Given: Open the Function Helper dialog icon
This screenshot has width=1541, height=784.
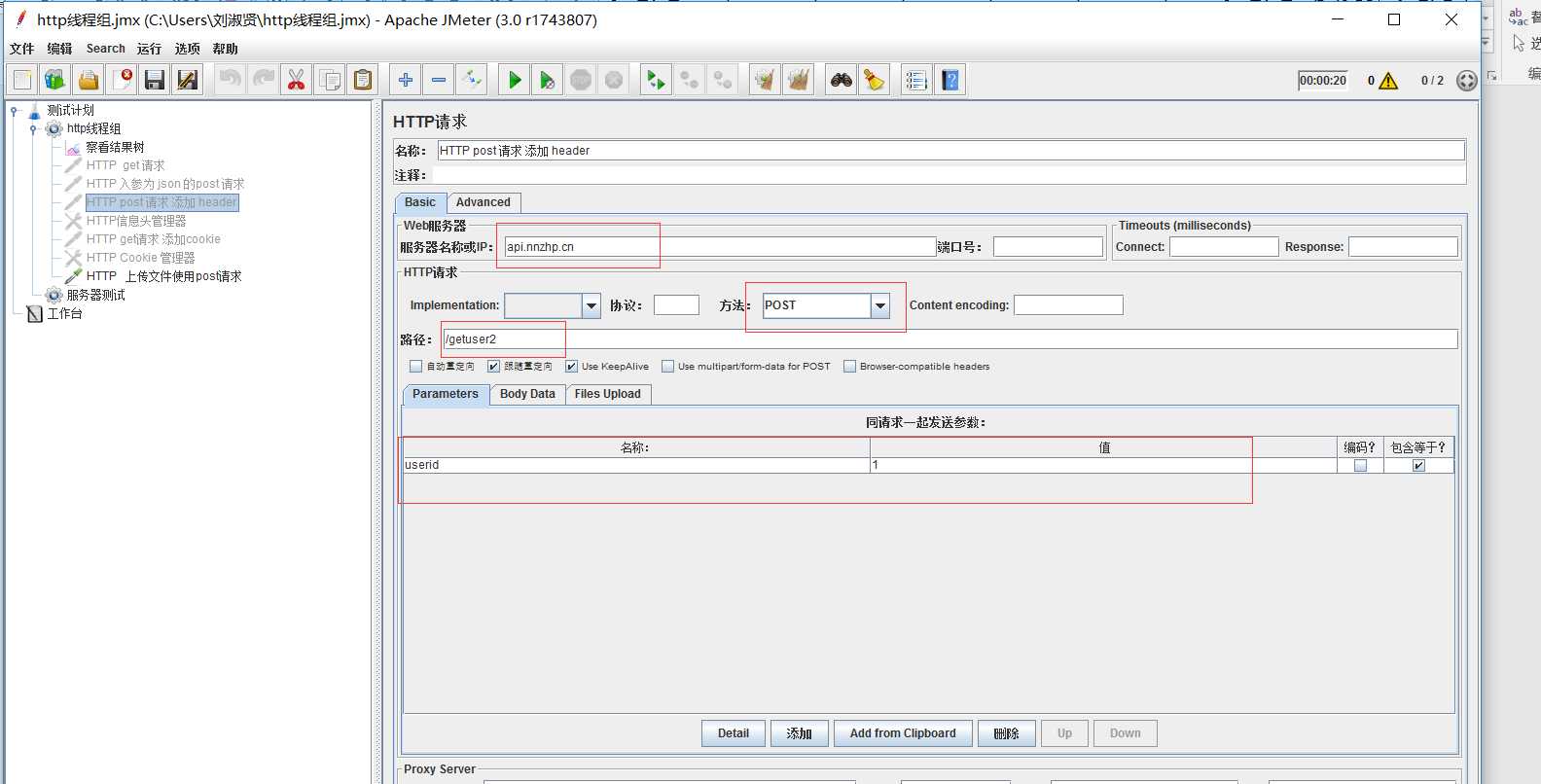Looking at the screenshot, I should coord(916,80).
